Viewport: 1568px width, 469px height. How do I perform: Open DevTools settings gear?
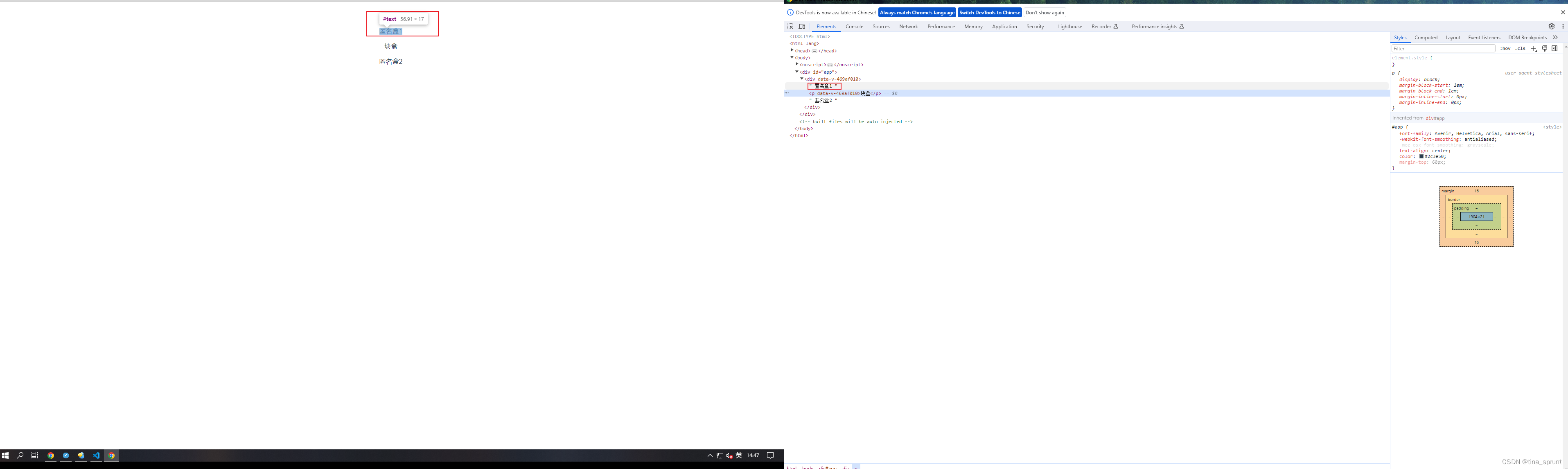tap(1552, 26)
